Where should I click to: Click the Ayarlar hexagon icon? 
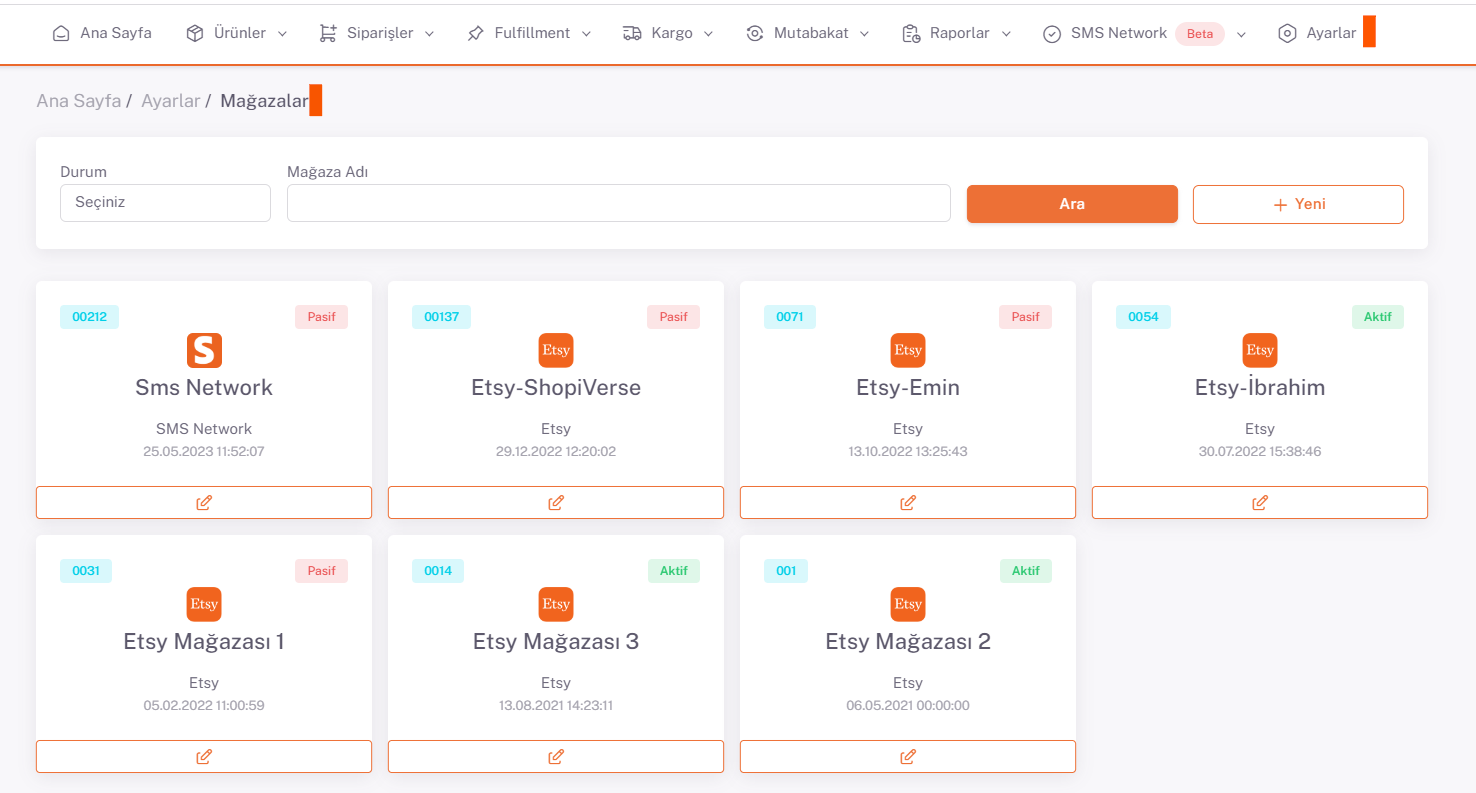[1287, 33]
